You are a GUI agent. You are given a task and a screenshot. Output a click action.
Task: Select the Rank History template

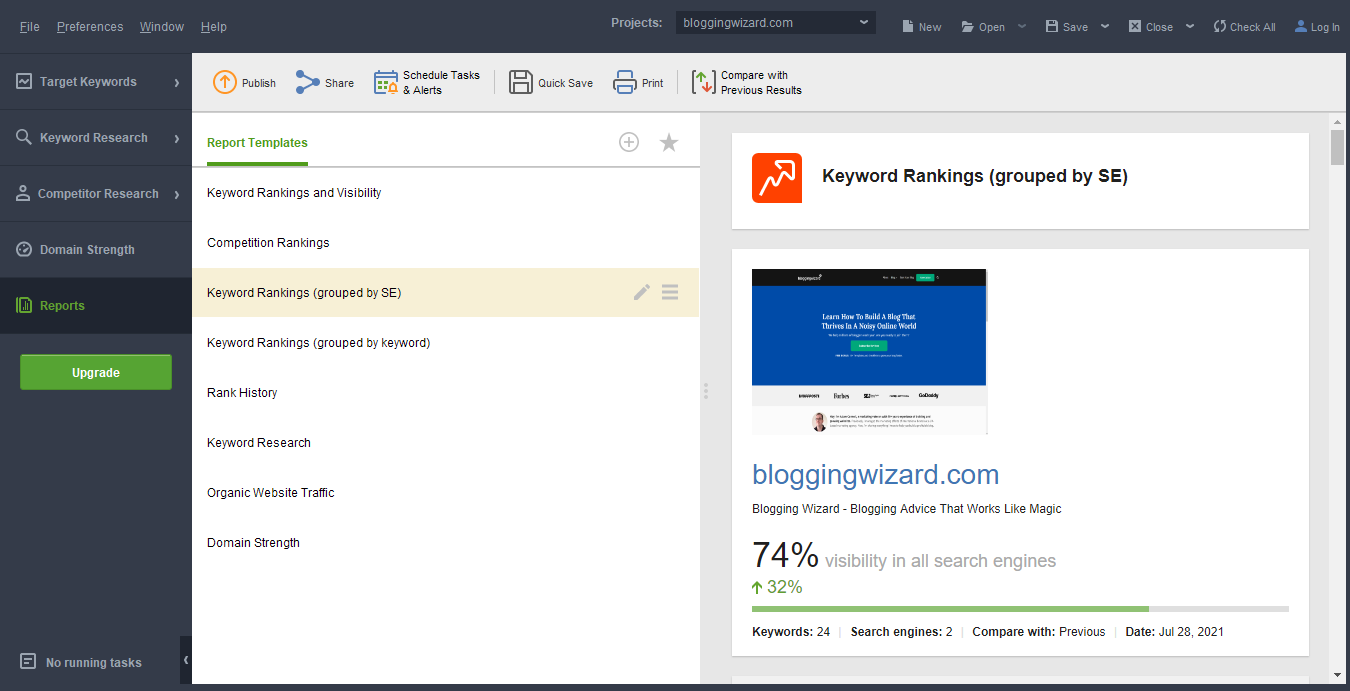click(x=445, y=393)
